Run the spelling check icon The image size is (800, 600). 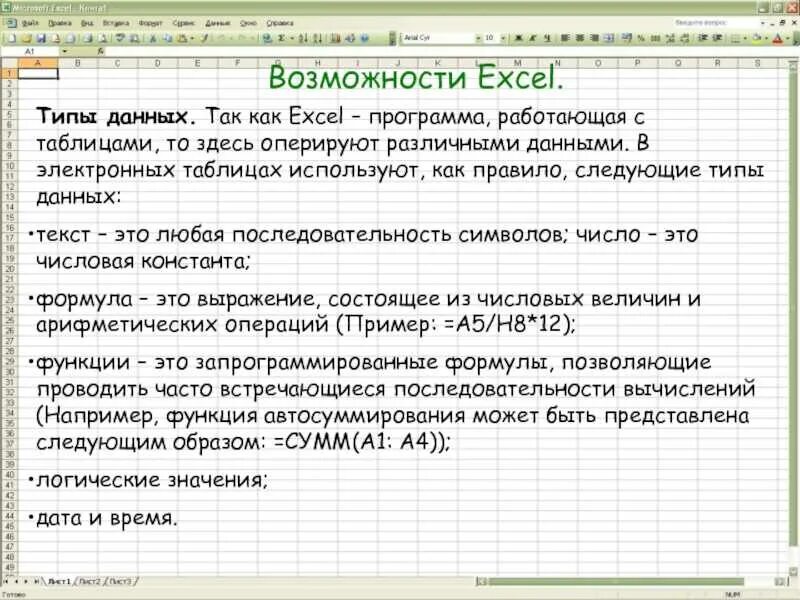pyautogui.click(x=120, y=38)
